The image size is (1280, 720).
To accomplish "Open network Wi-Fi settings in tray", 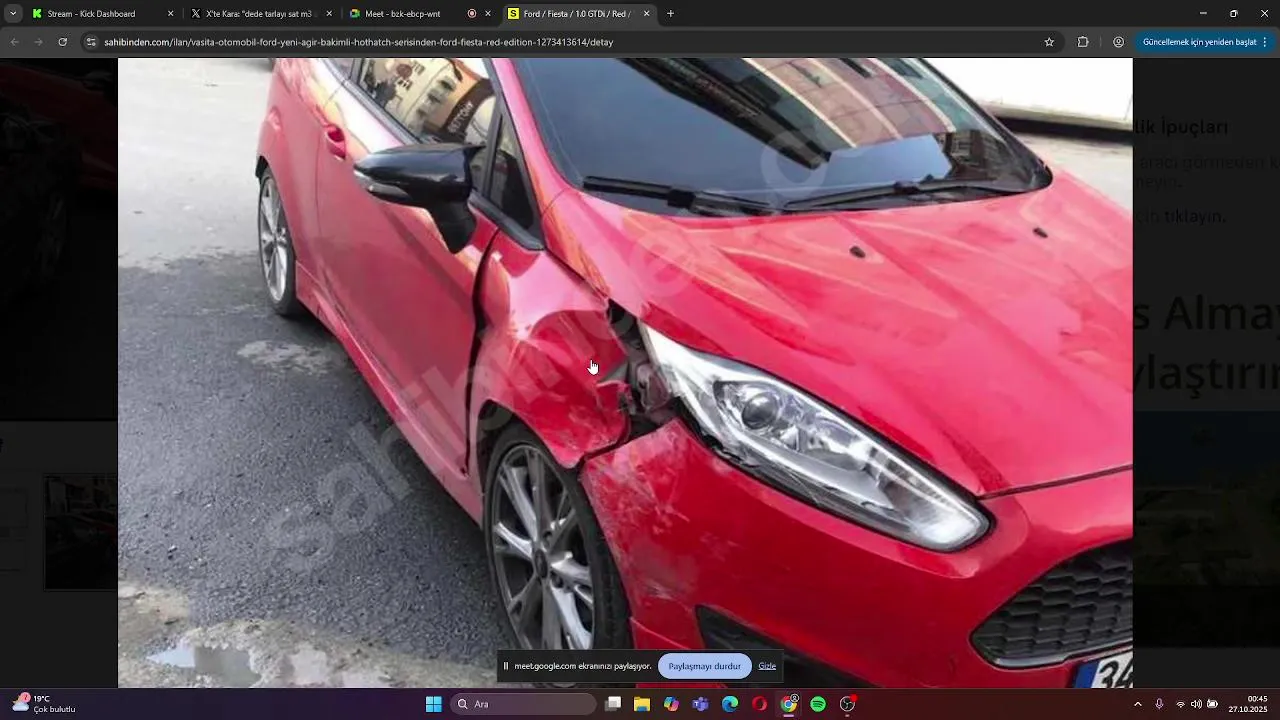I will (1180, 704).
